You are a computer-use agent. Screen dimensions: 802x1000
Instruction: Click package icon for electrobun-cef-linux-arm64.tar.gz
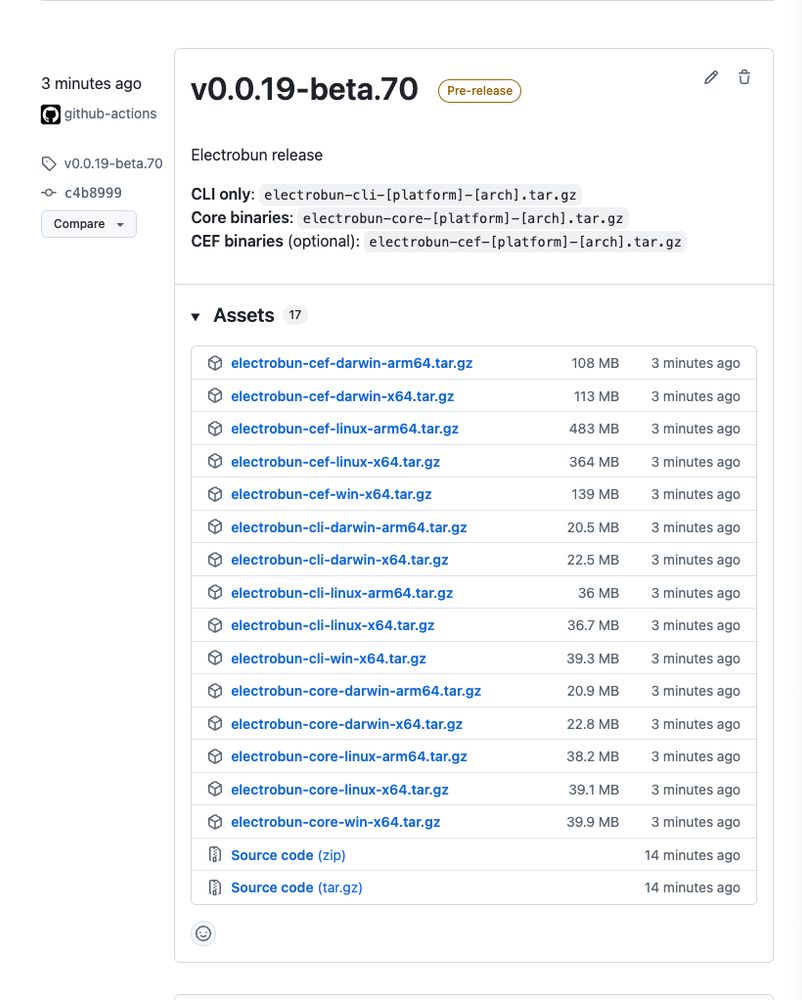[x=215, y=429]
